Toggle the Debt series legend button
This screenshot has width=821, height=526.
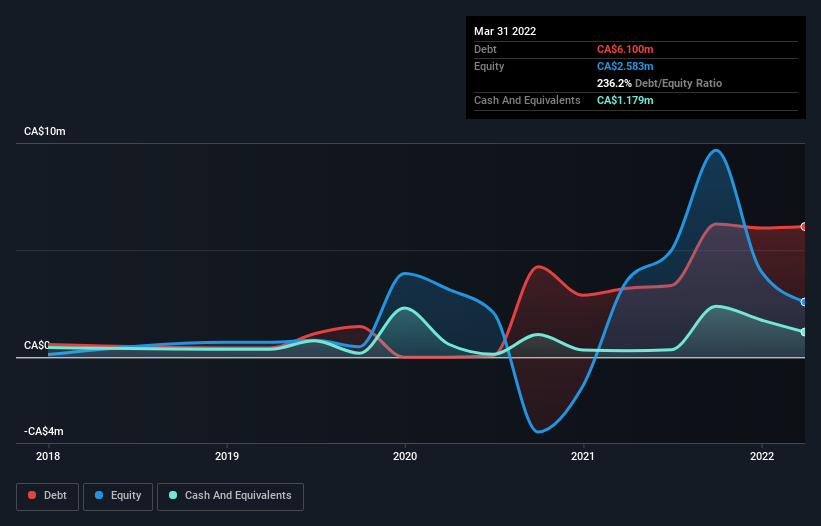(x=47, y=496)
